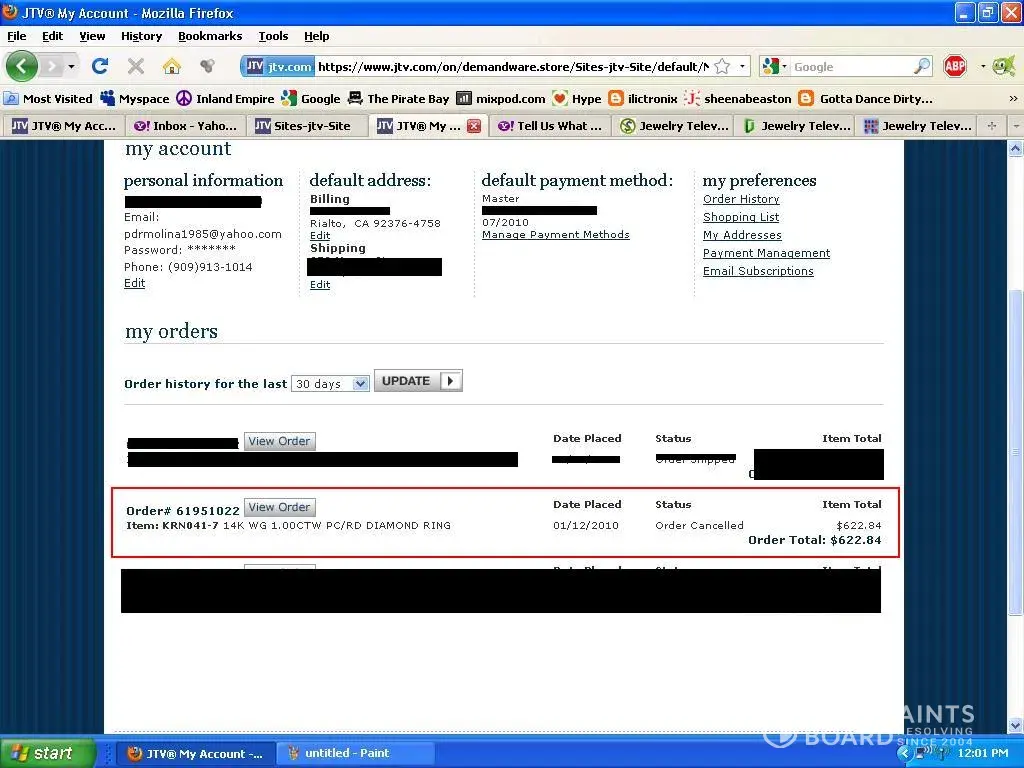Open the File menu

16,36
